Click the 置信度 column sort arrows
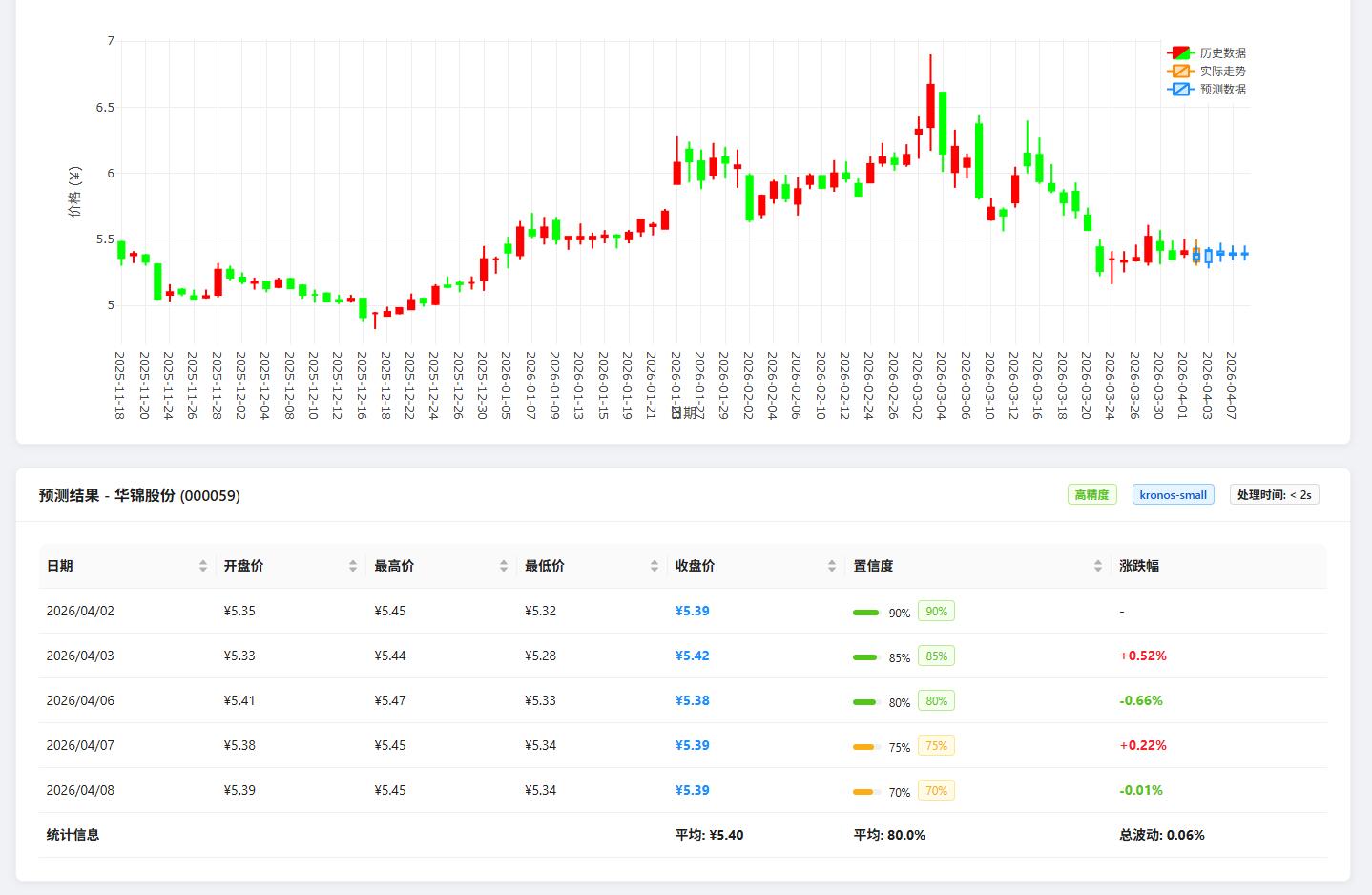Screen dimensions: 1372x895 [1098, 566]
